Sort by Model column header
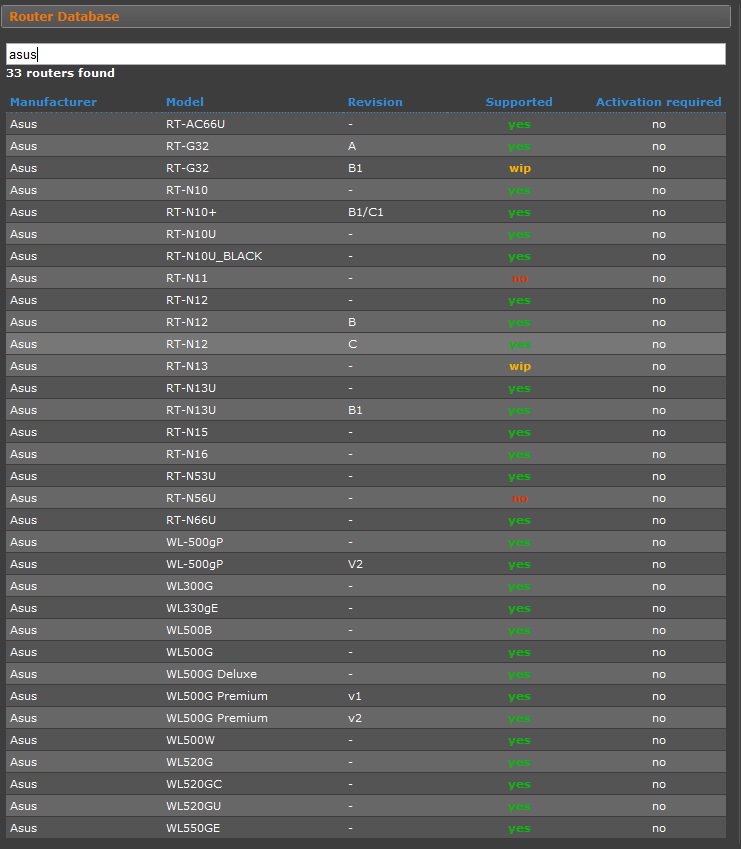The width and height of the screenshot is (741, 849). 185,102
